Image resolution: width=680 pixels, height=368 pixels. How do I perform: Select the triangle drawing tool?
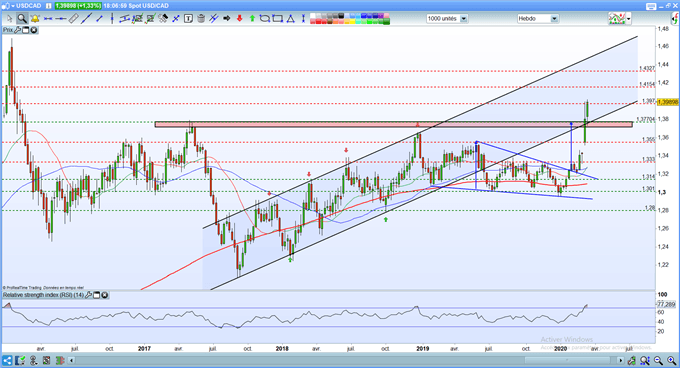[291, 19]
